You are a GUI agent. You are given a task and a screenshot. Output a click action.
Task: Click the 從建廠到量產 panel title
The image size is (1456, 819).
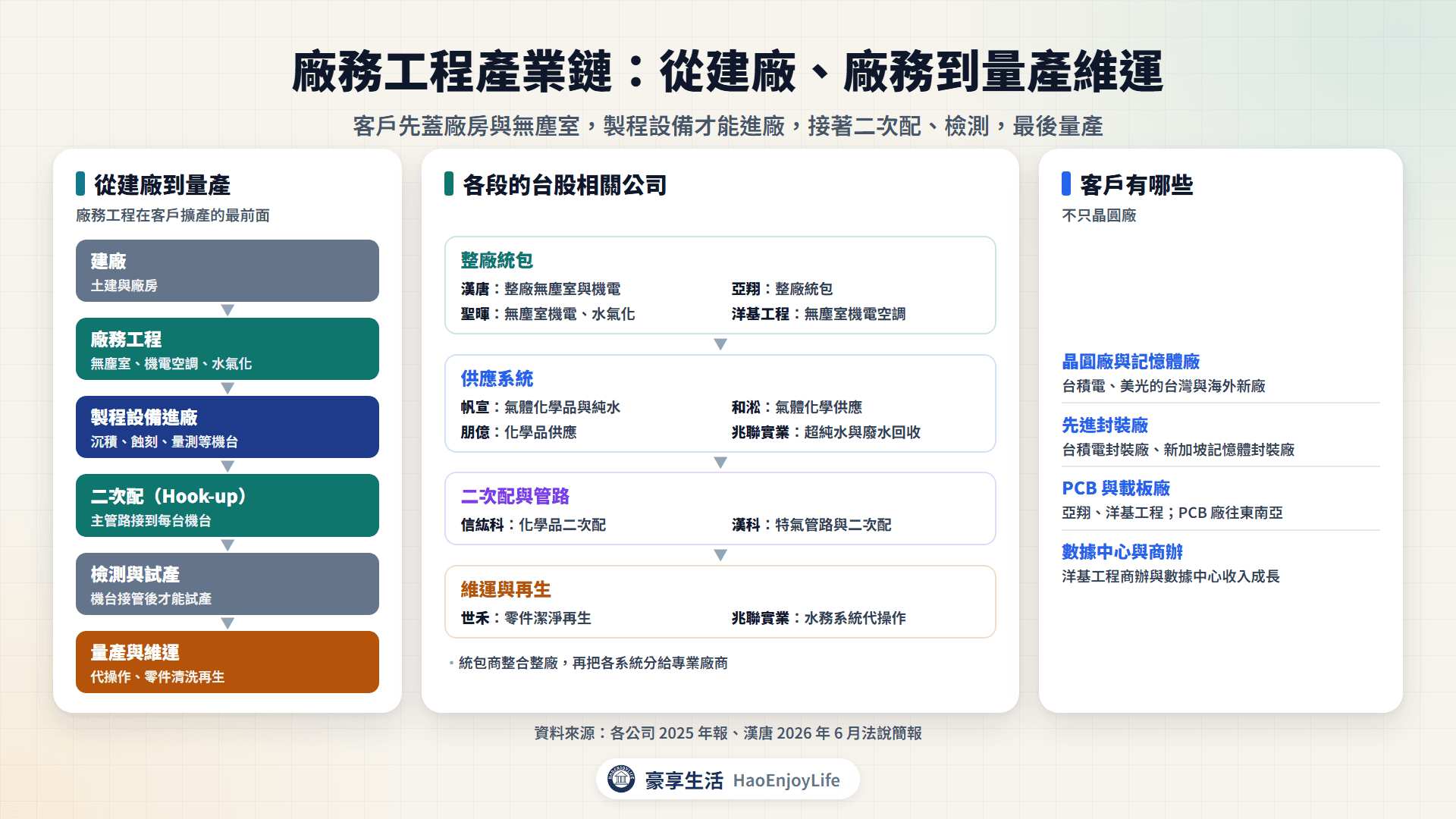162,185
